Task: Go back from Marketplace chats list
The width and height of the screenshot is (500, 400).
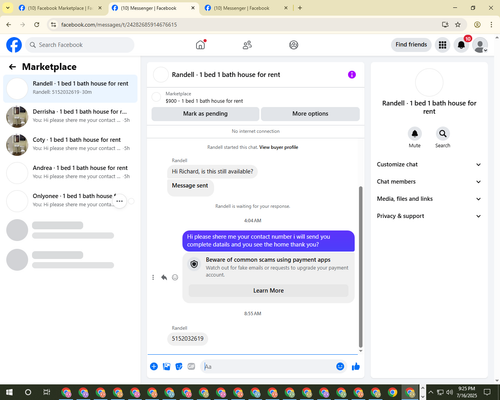Action: click(x=12, y=67)
